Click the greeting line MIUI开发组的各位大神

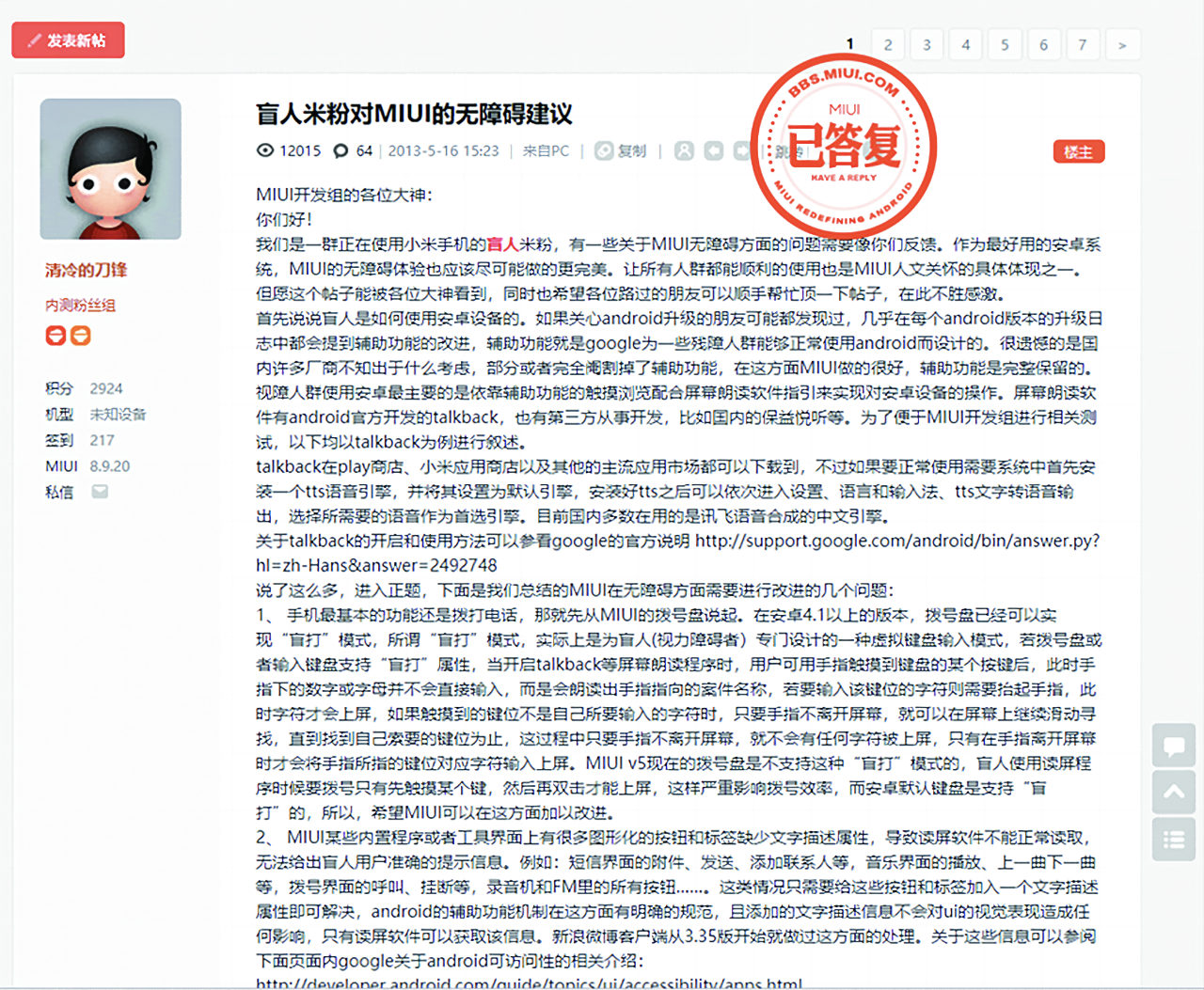coord(344,196)
